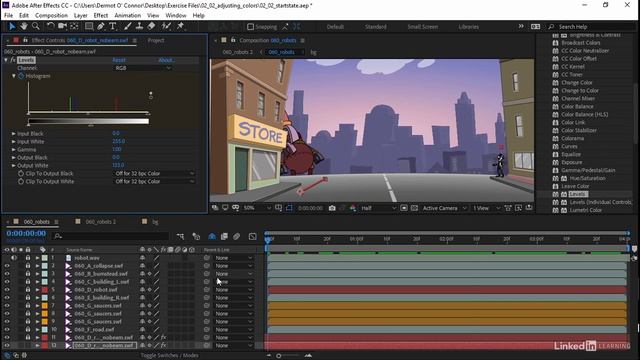Switch to the Project panel tab
640x360 pixels.
156,40
